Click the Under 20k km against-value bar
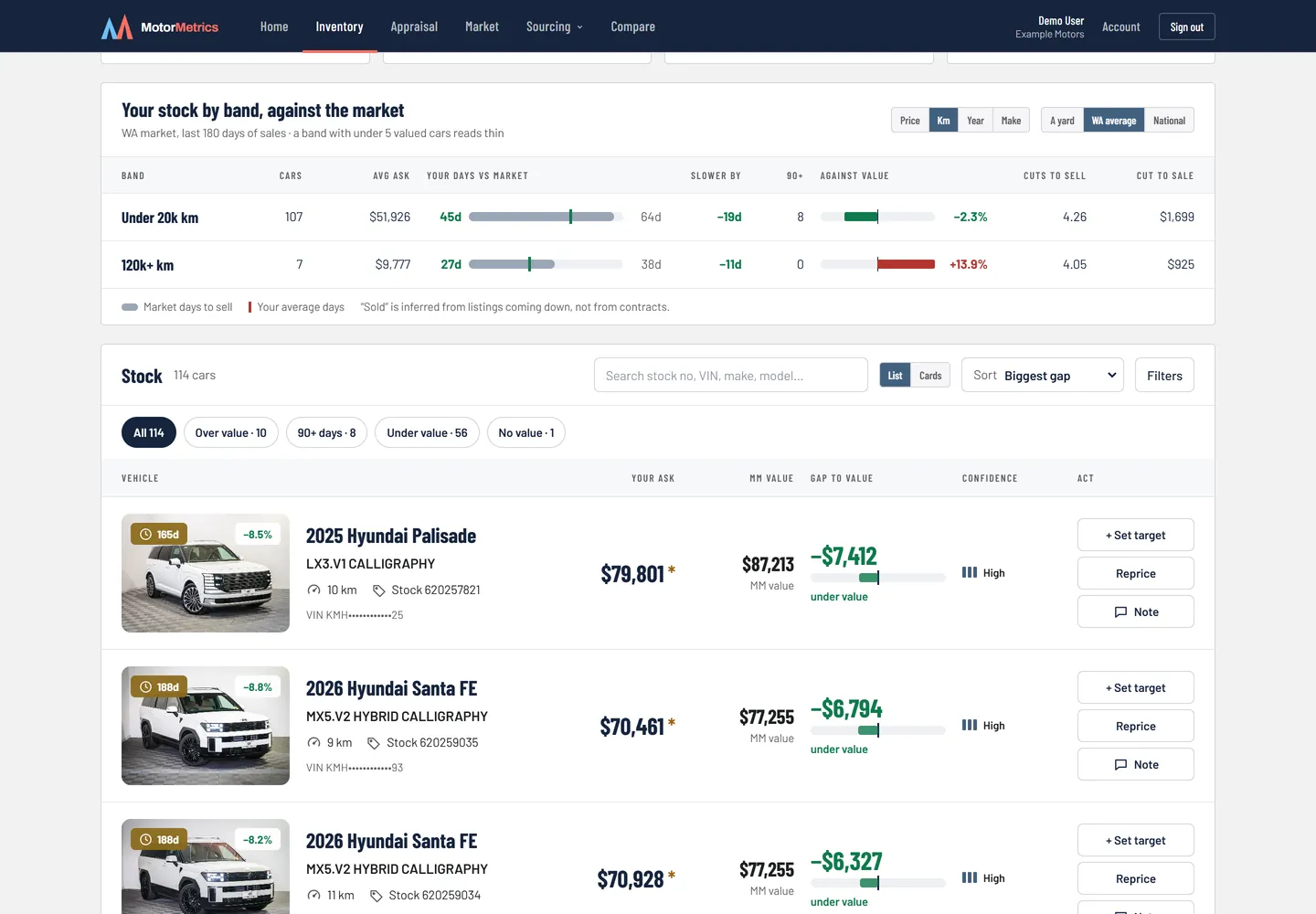 tap(877, 218)
